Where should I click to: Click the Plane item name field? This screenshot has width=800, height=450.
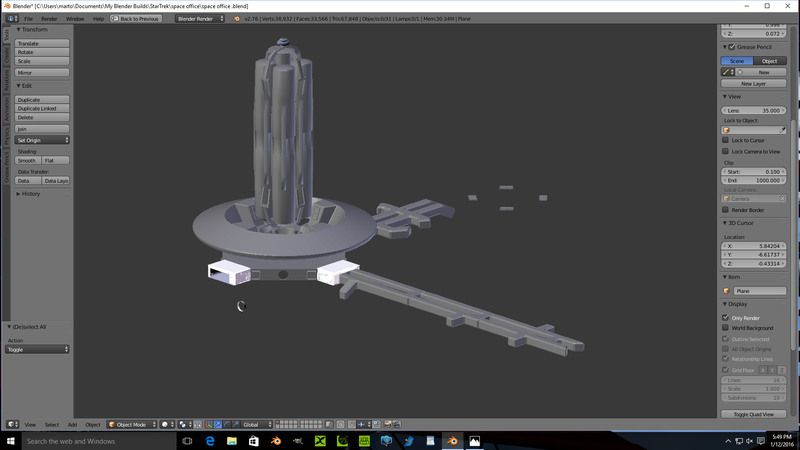coord(759,291)
